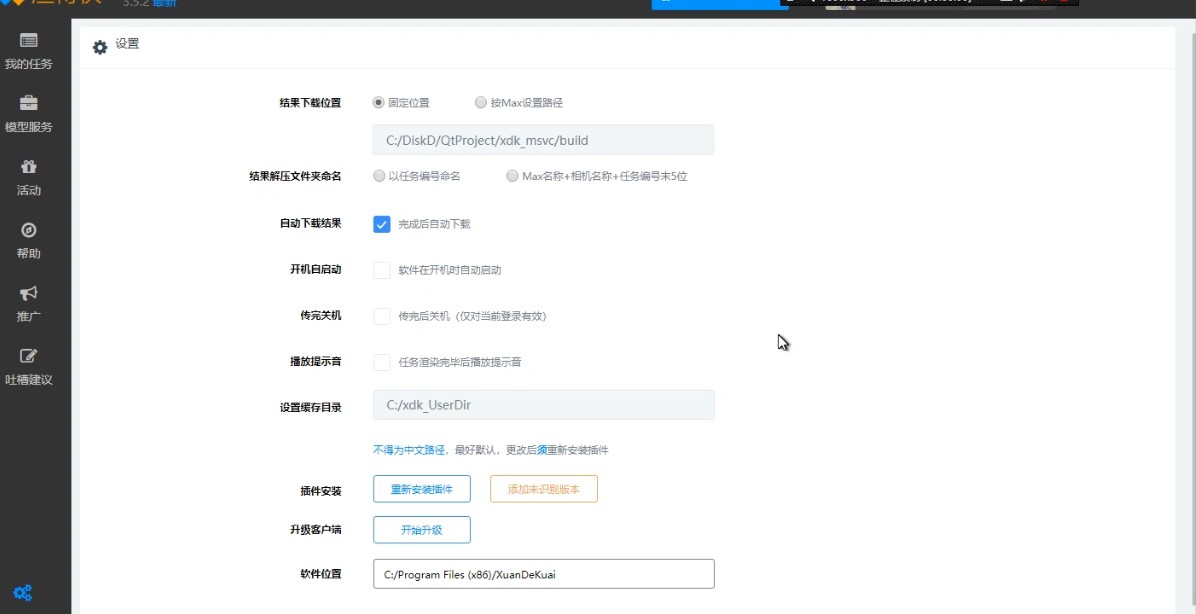
Task: Click the 开始升级 button
Action: tap(422, 530)
